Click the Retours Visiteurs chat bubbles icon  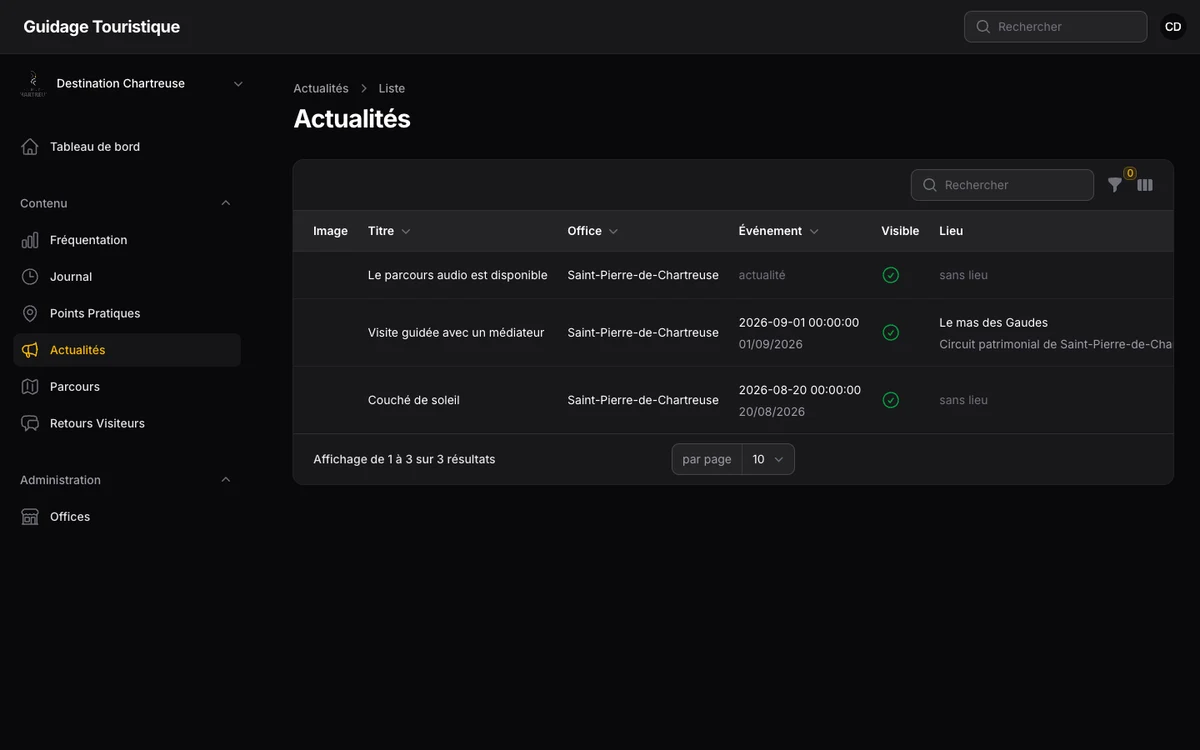pos(30,423)
